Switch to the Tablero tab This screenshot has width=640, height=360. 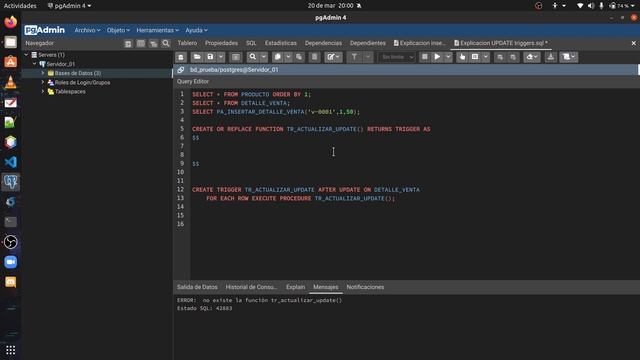coord(187,43)
